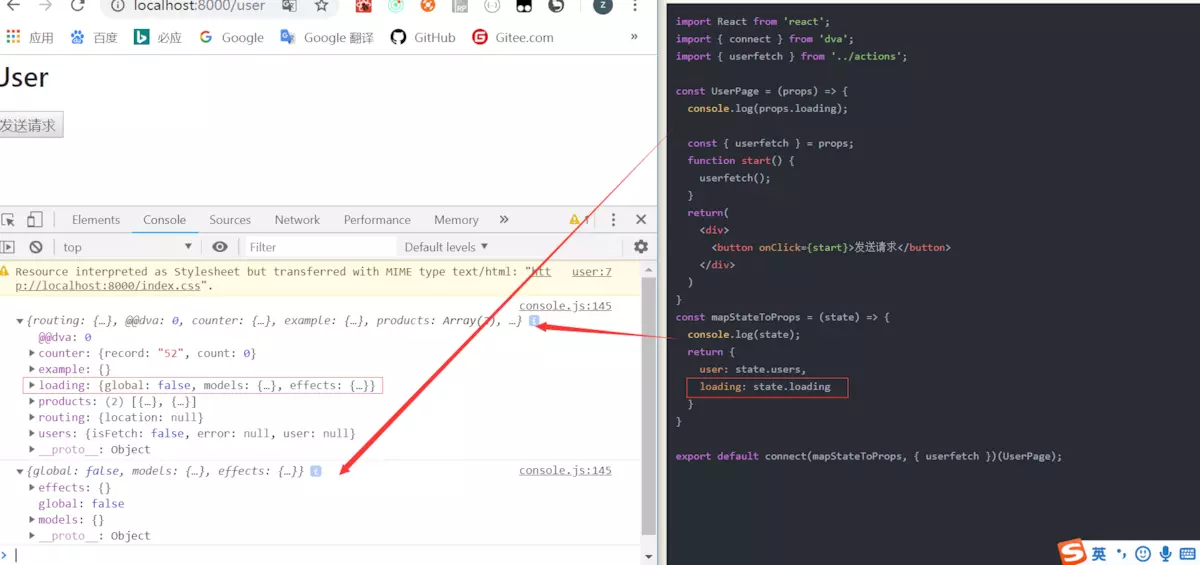Reload the localhost page
This screenshot has height=565, width=1200.
coord(77,6)
